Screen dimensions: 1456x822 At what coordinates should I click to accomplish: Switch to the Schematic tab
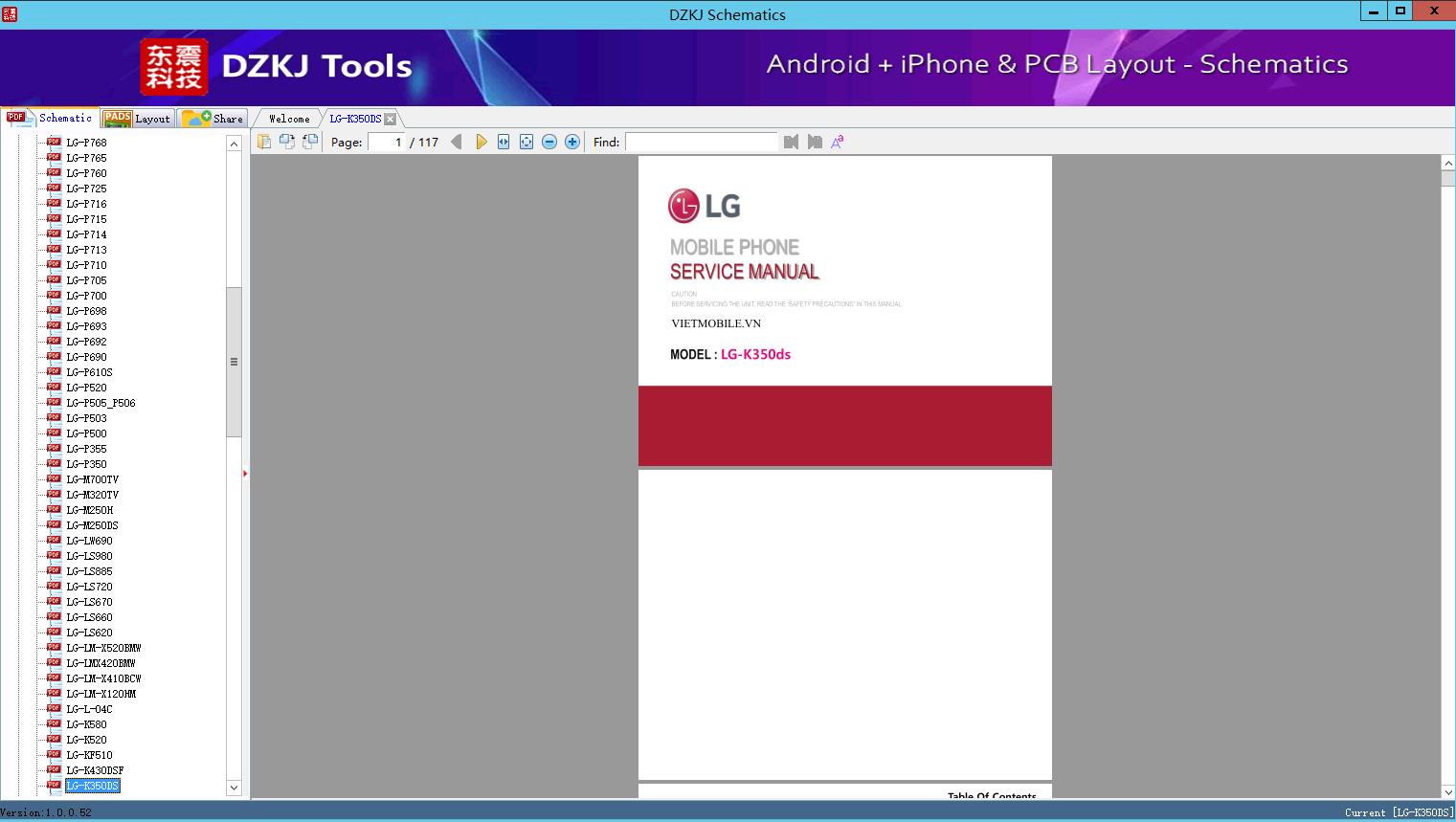pos(50,118)
